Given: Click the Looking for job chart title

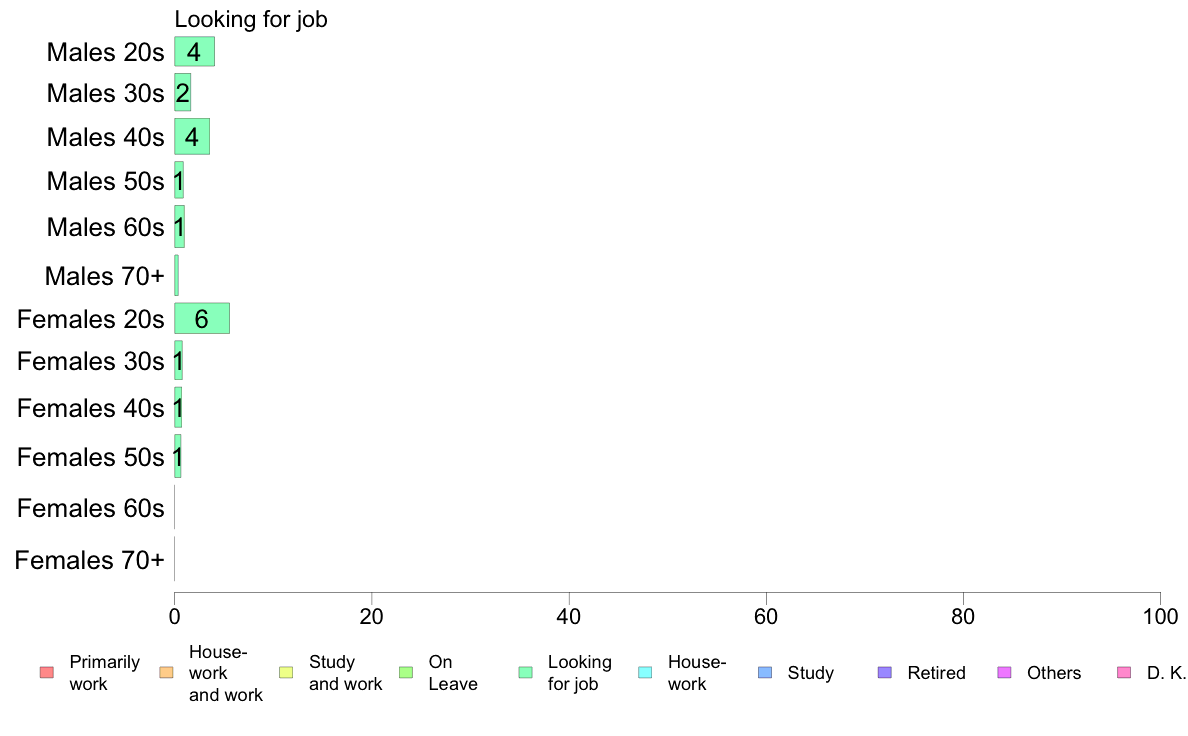Looking at the screenshot, I should tap(251, 19).
